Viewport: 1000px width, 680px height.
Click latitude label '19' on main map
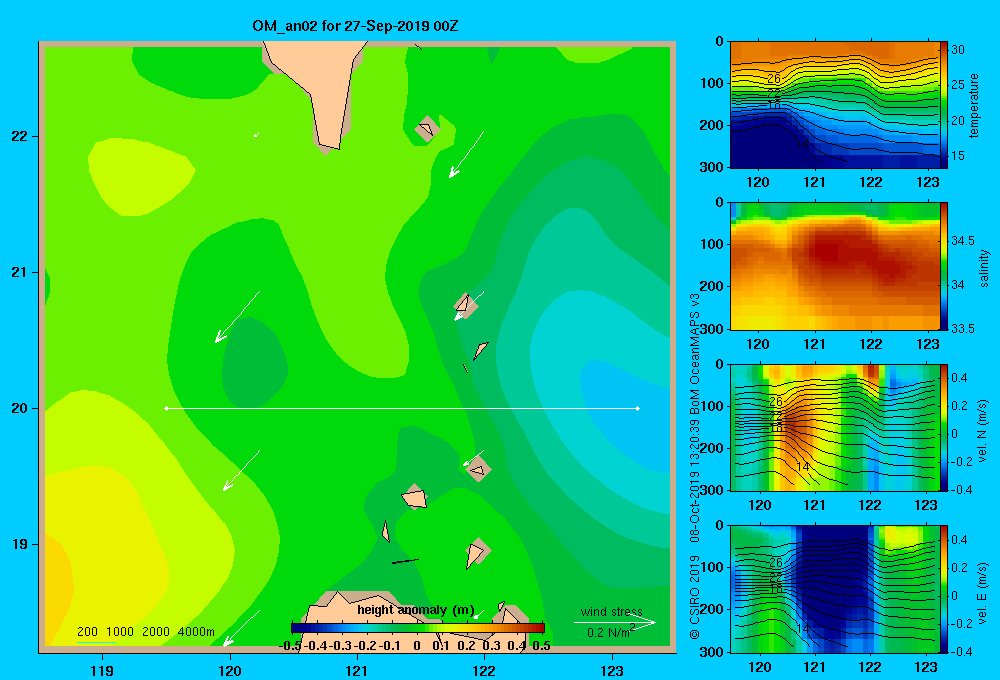click(20, 544)
